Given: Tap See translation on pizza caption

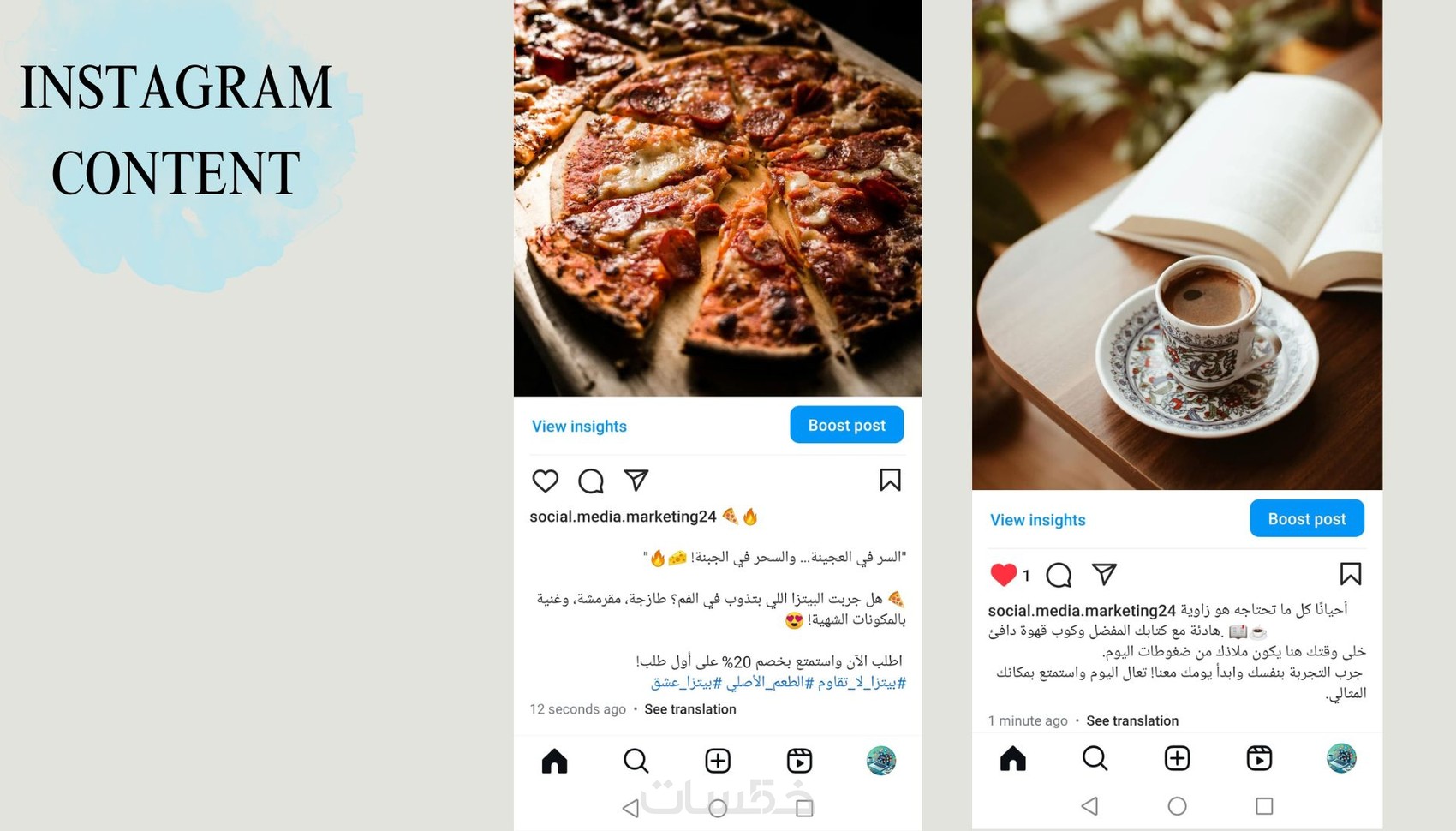Looking at the screenshot, I should pyautogui.click(x=690, y=709).
